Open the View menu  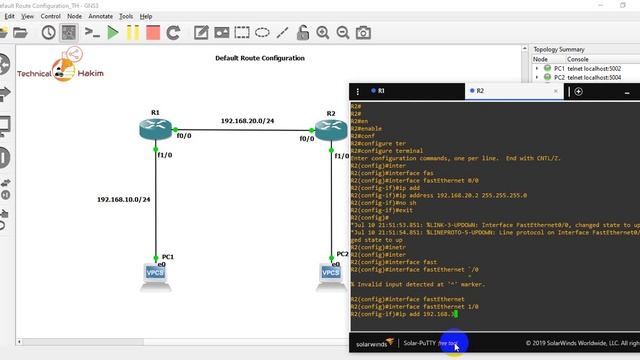(27, 16)
